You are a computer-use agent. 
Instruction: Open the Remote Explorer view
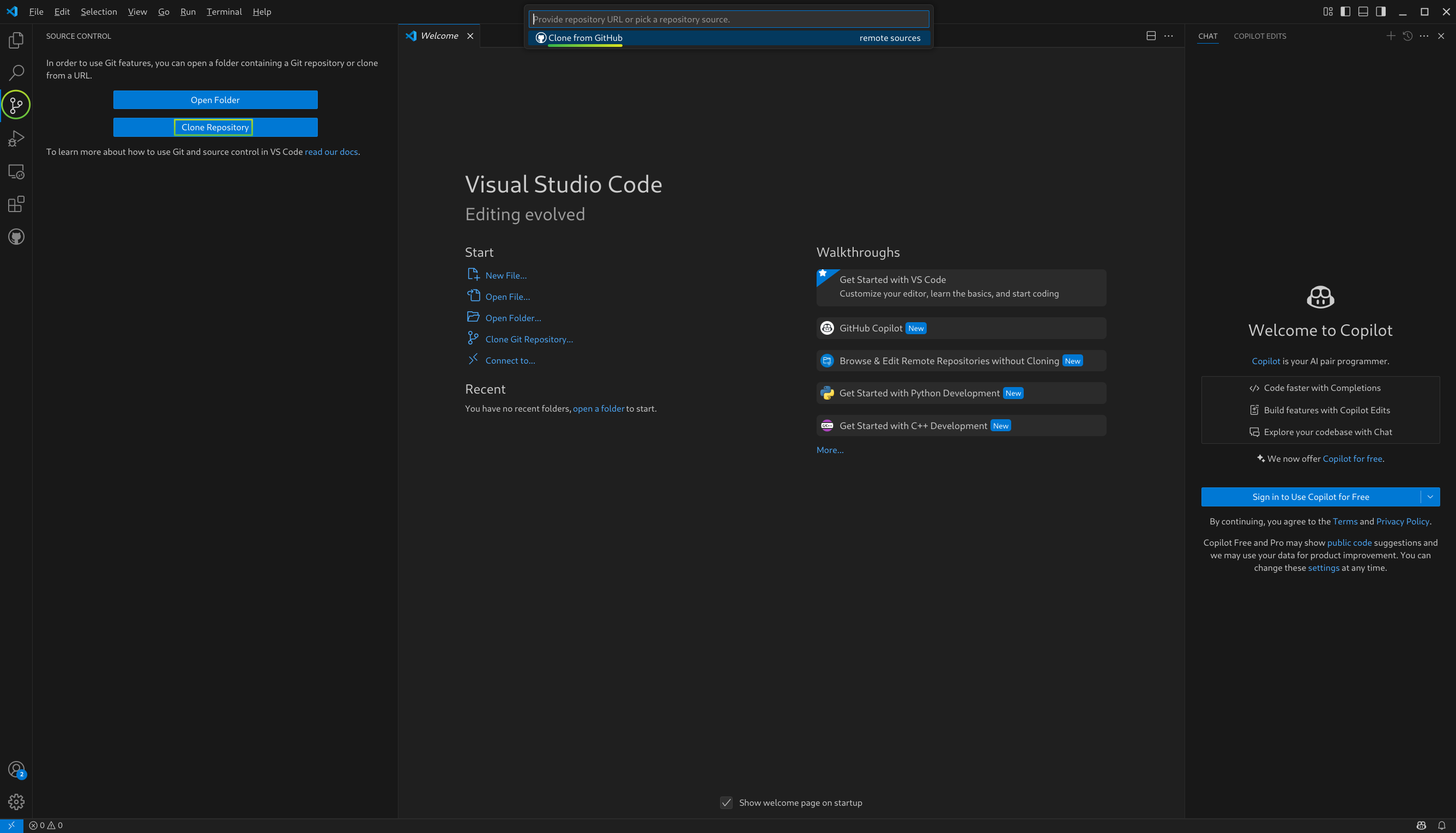click(x=16, y=171)
